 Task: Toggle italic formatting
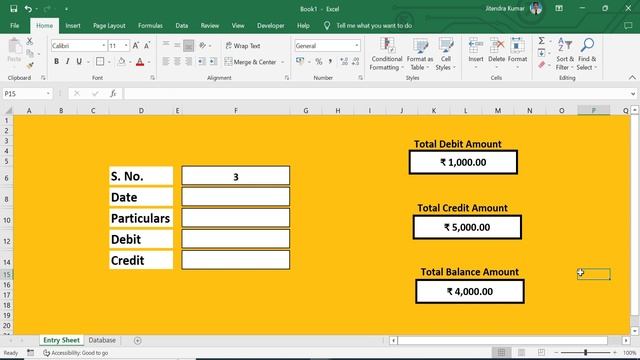point(67,62)
